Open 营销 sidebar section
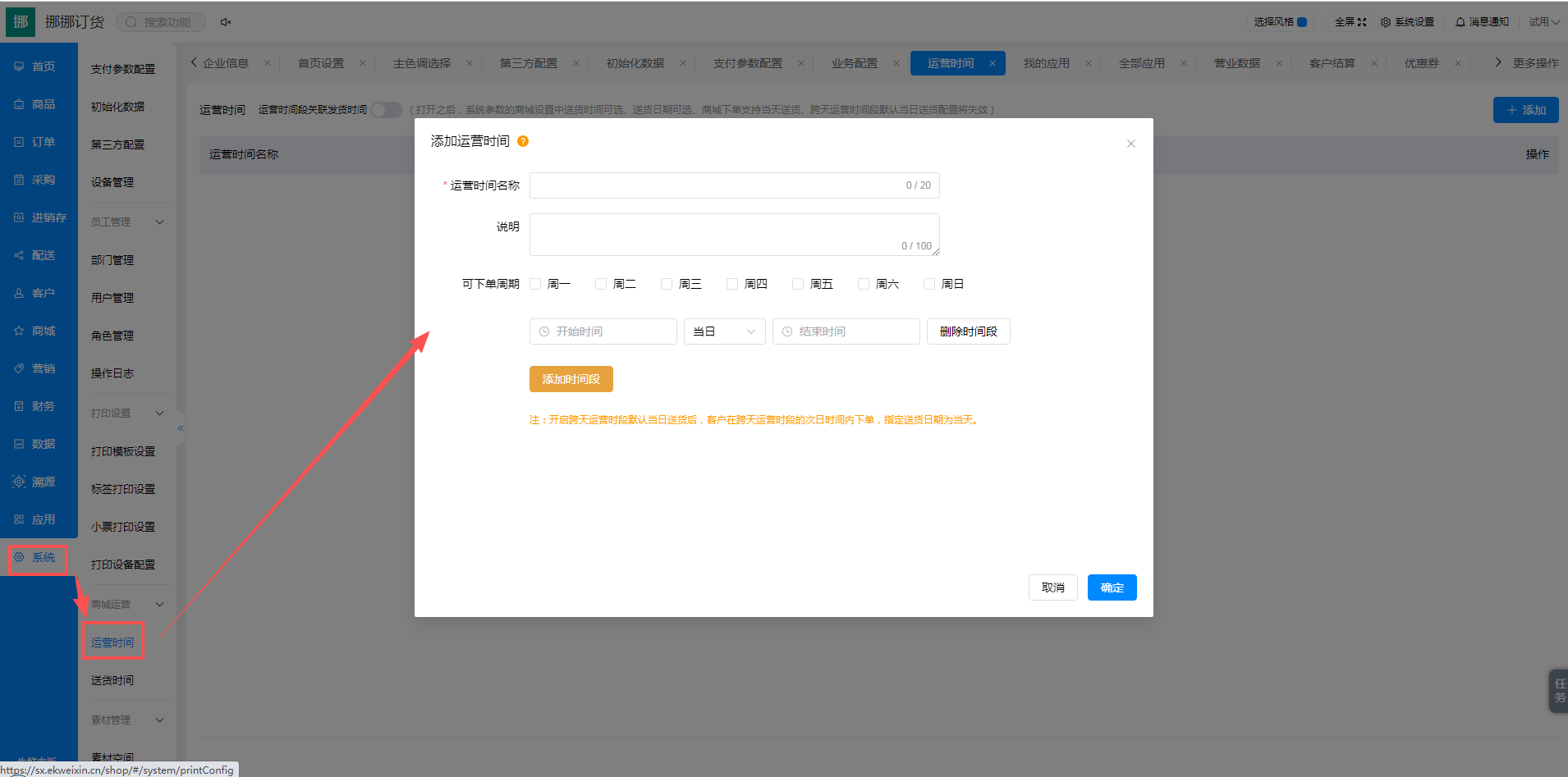The height and width of the screenshot is (777, 1568). click(34, 368)
